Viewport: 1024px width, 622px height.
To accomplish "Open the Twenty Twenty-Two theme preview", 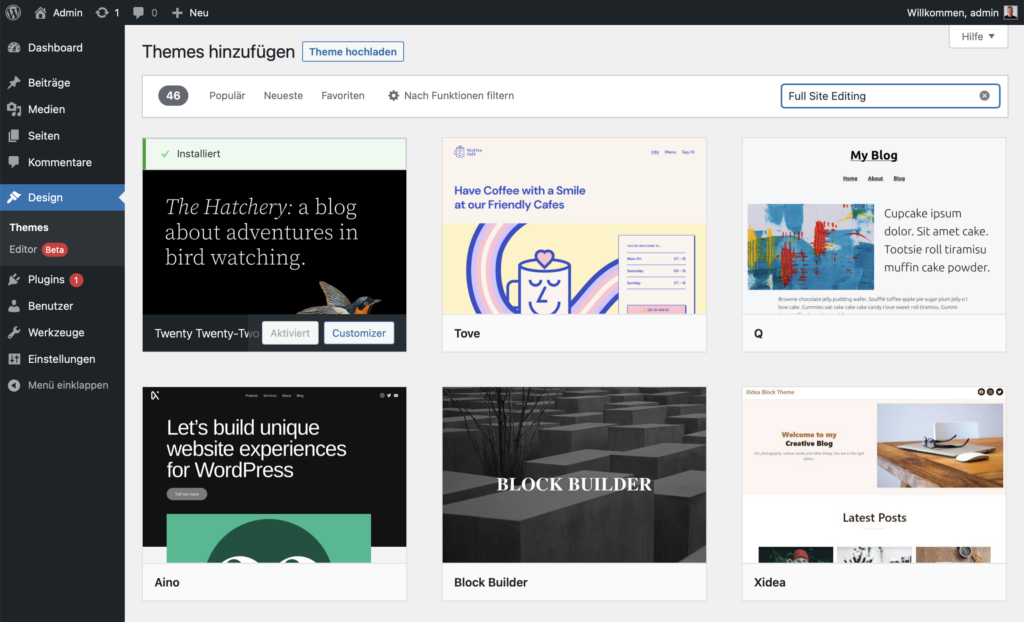I will 274,242.
